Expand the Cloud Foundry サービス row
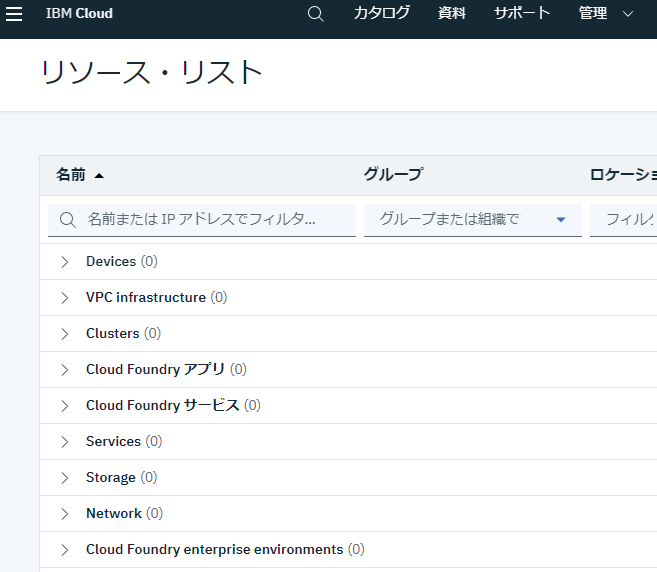 (65, 406)
